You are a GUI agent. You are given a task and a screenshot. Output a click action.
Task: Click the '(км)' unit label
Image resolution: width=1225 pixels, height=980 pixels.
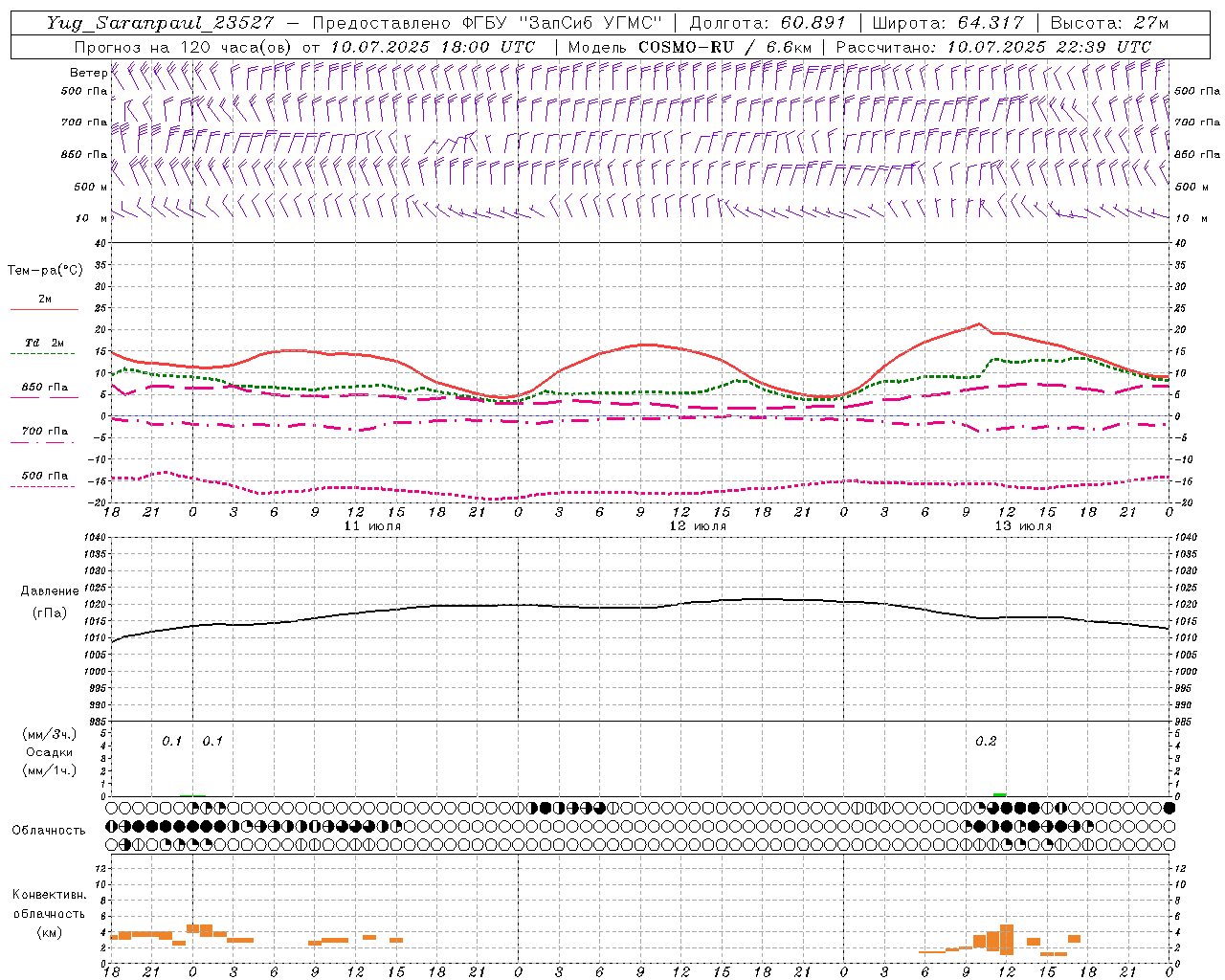pyautogui.click(x=50, y=932)
